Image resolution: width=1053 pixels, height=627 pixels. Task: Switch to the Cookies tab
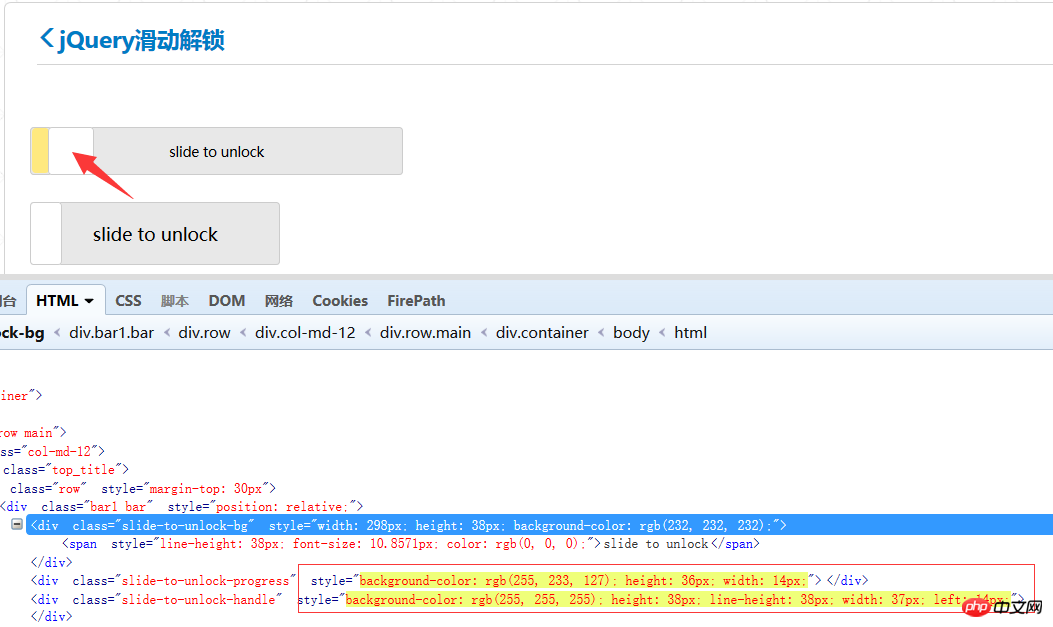point(340,301)
